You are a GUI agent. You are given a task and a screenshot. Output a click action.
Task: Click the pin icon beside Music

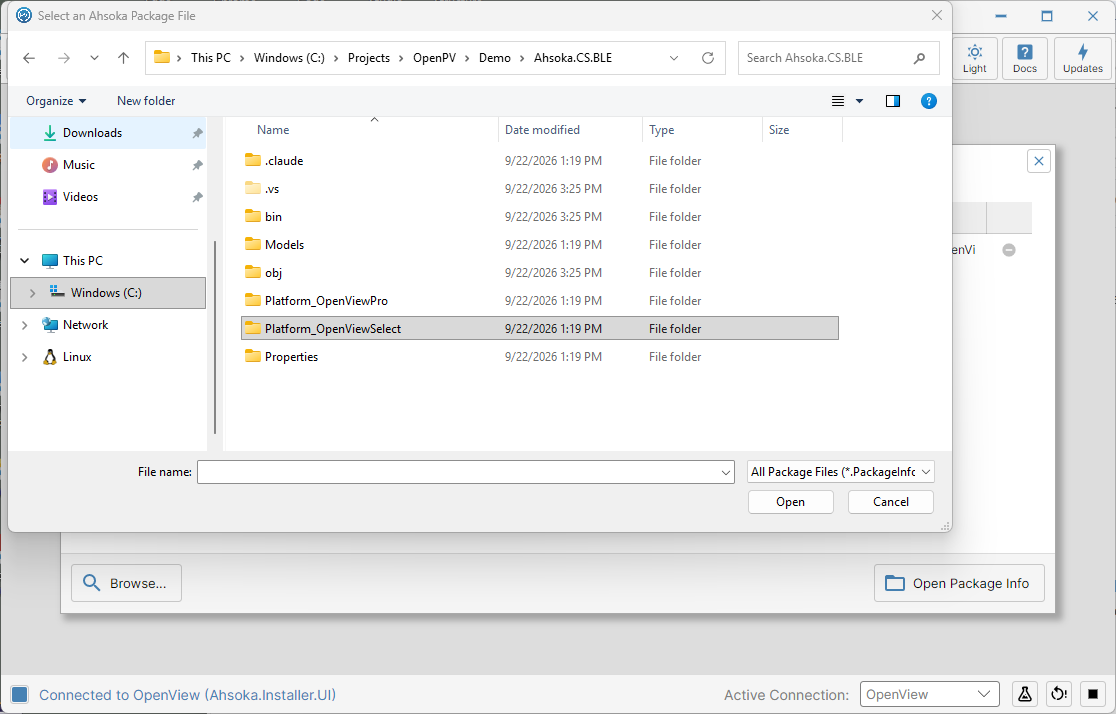point(197,165)
